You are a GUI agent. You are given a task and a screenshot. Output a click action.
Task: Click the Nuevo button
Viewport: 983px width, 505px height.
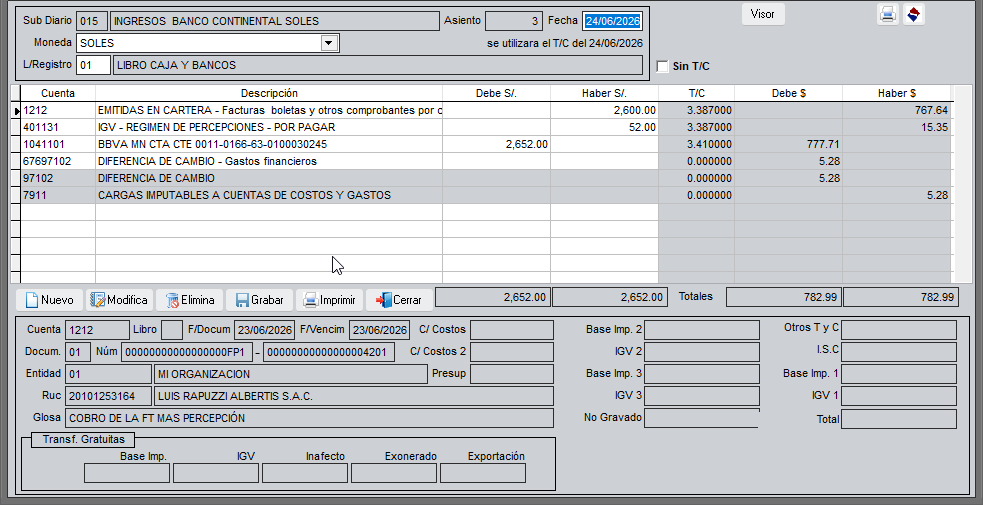49,300
